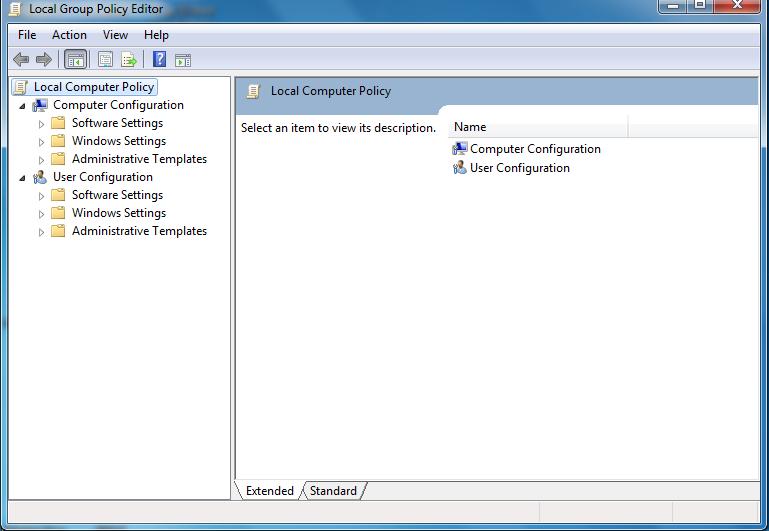Open the View menu
Viewport: 769px width, 531px height.
[115, 35]
